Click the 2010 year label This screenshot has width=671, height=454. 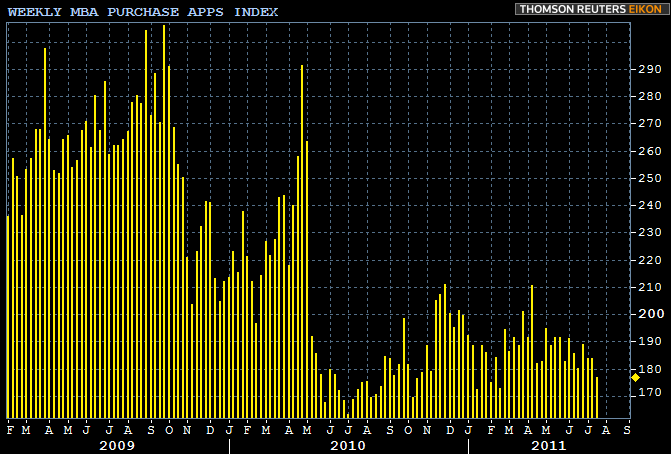point(348,444)
